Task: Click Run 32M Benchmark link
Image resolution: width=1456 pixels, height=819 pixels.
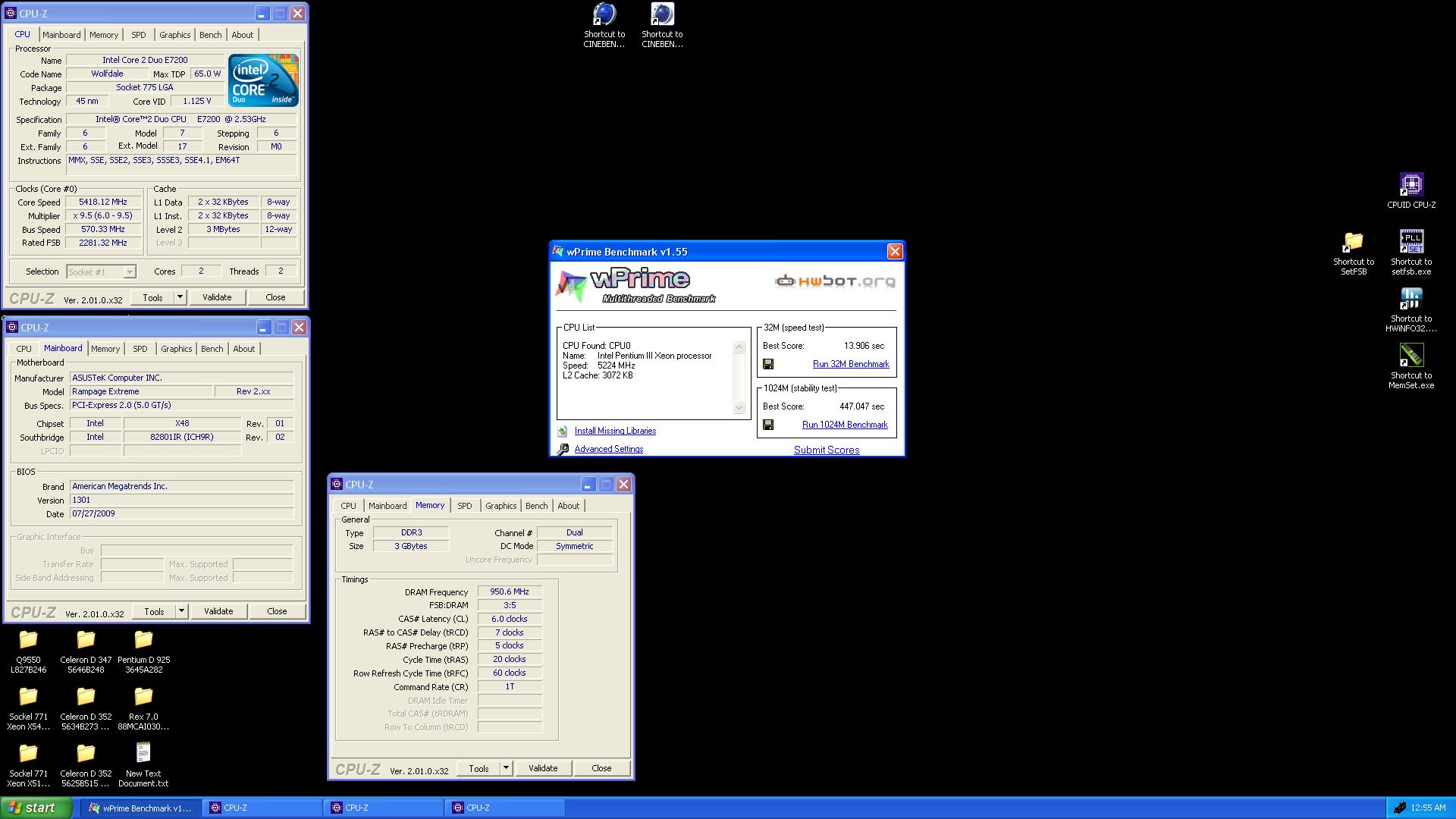Action: pos(851,364)
